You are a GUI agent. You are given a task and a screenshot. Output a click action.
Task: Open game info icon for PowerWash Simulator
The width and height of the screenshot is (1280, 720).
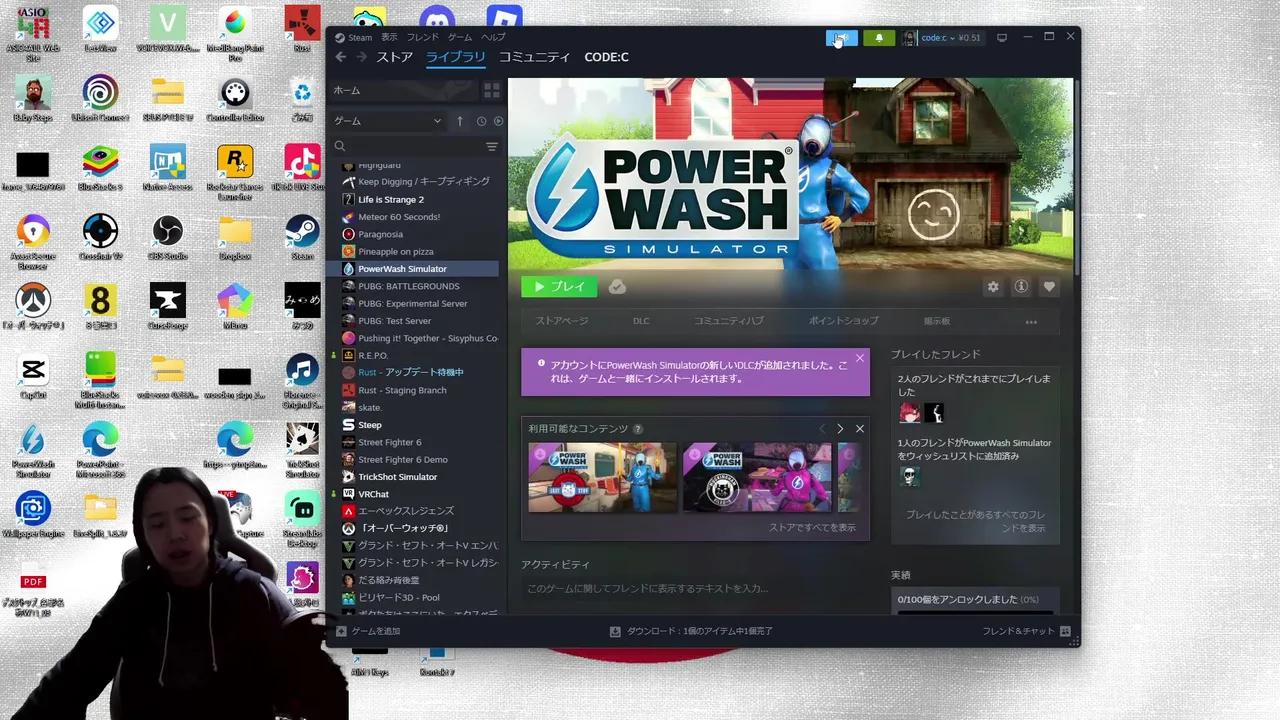1021,286
